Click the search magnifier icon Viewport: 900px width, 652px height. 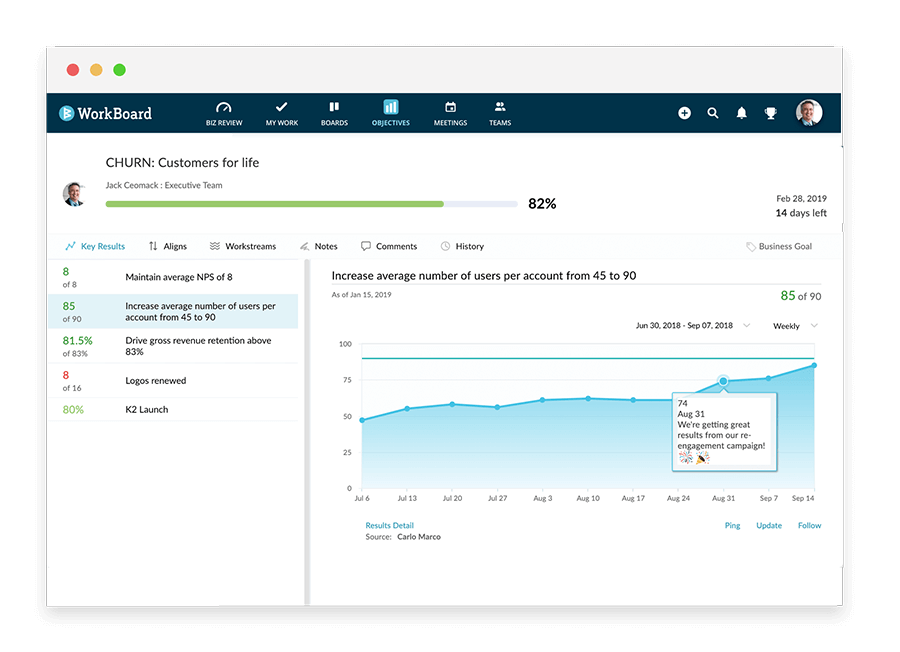pos(713,113)
